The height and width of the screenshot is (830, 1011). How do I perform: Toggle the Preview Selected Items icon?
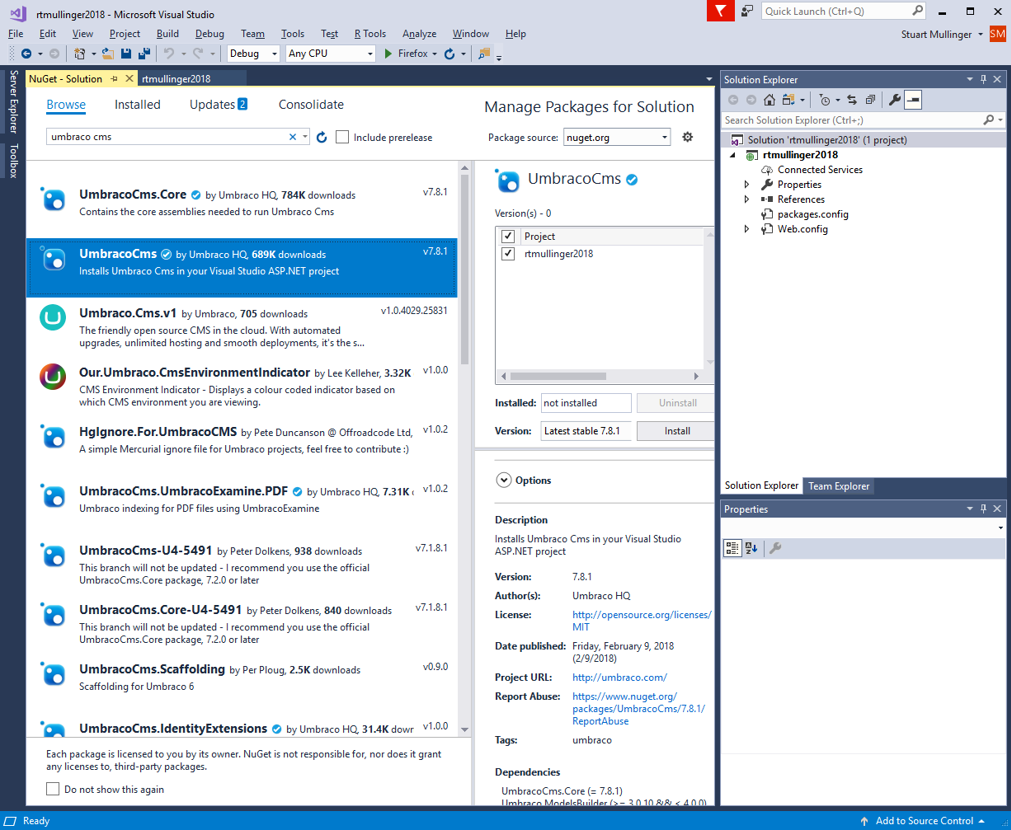pos(913,100)
